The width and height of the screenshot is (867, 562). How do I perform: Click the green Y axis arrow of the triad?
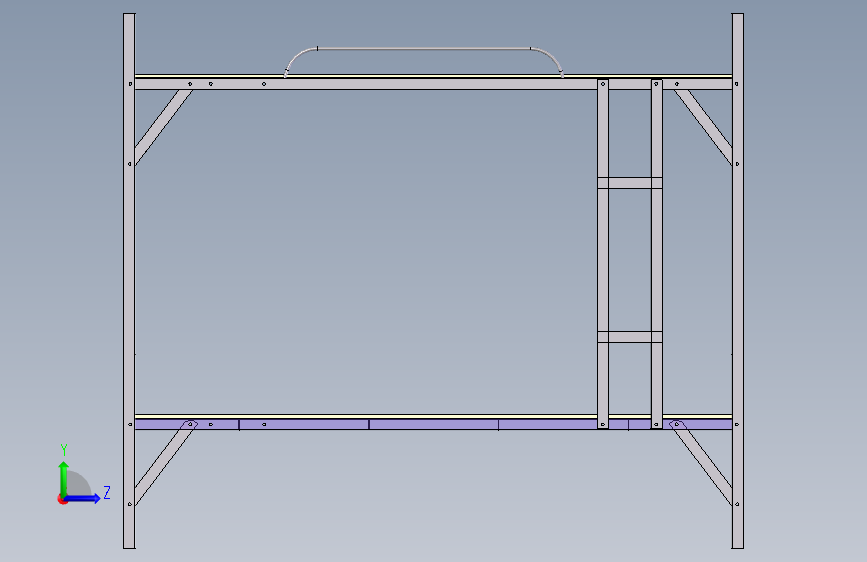coord(64,478)
